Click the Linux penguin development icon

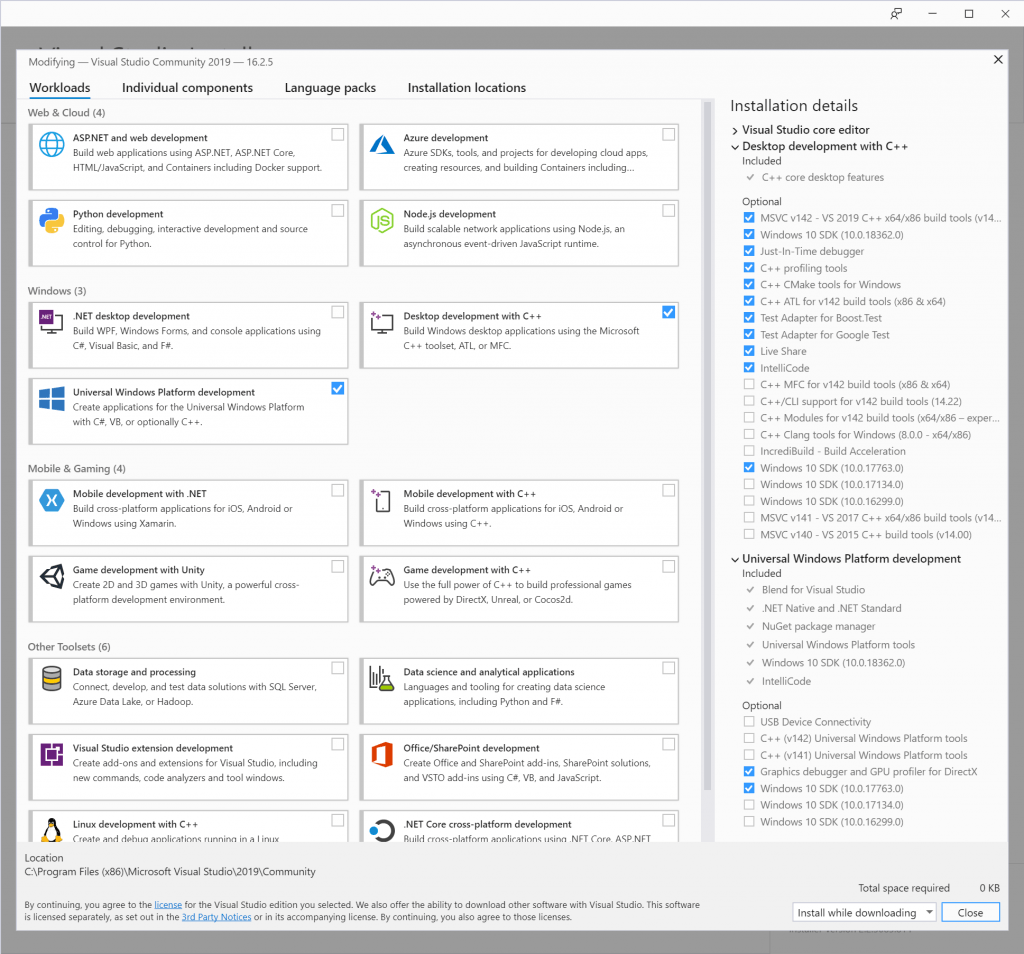(50, 828)
